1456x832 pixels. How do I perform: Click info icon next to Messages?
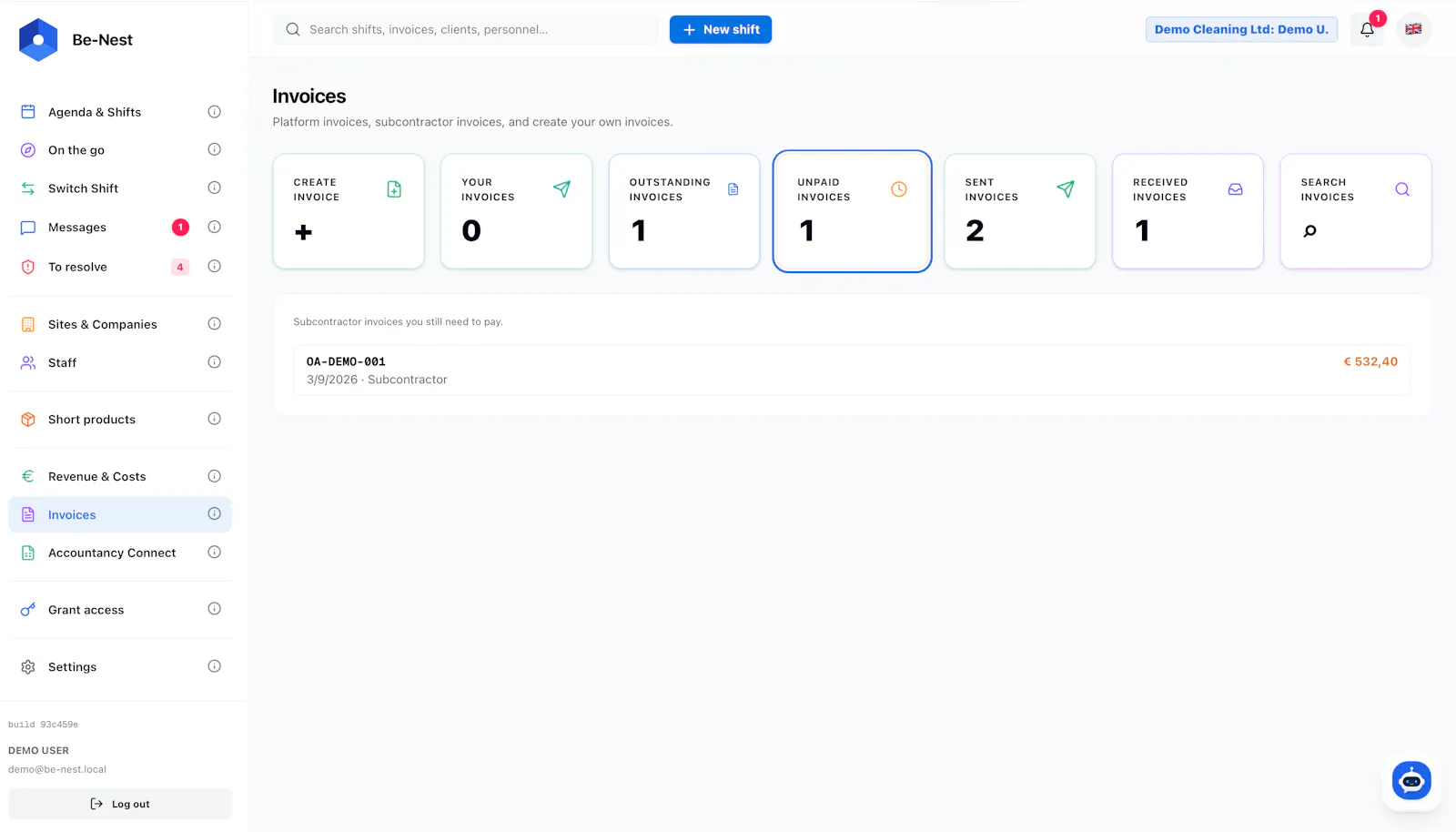(x=214, y=227)
